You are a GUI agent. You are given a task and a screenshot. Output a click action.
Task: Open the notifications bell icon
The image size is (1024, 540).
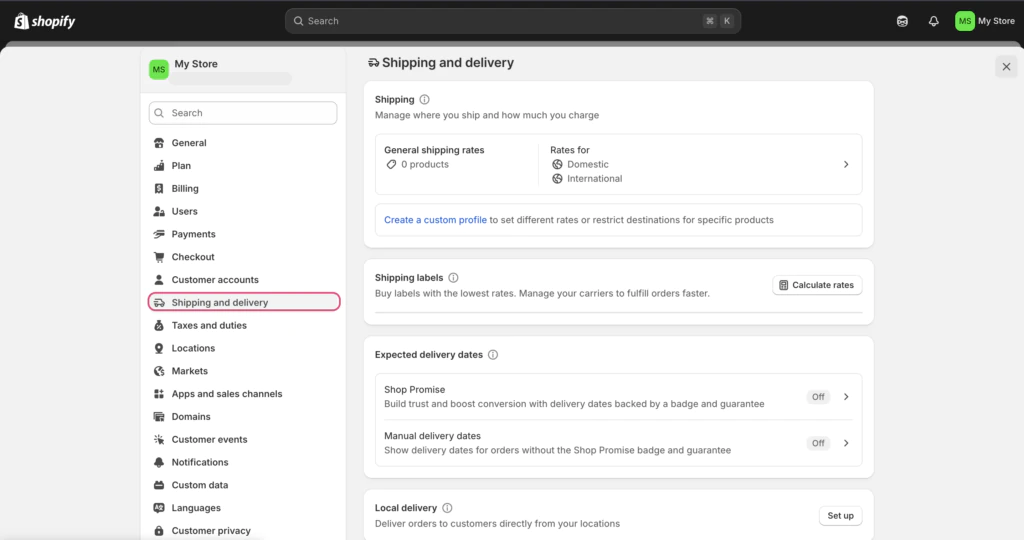[933, 21]
